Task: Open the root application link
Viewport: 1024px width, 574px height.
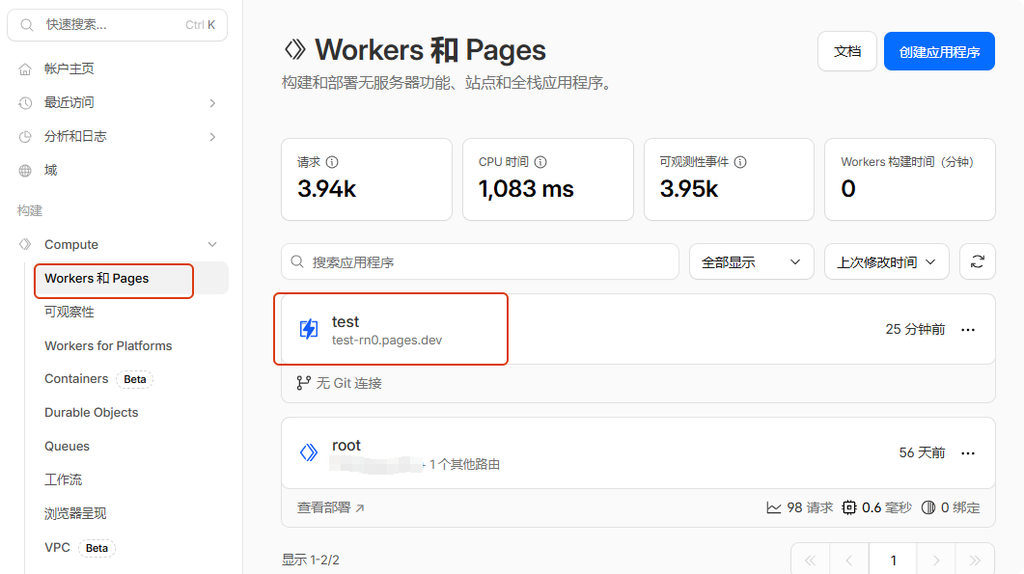Action: (346, 445)
